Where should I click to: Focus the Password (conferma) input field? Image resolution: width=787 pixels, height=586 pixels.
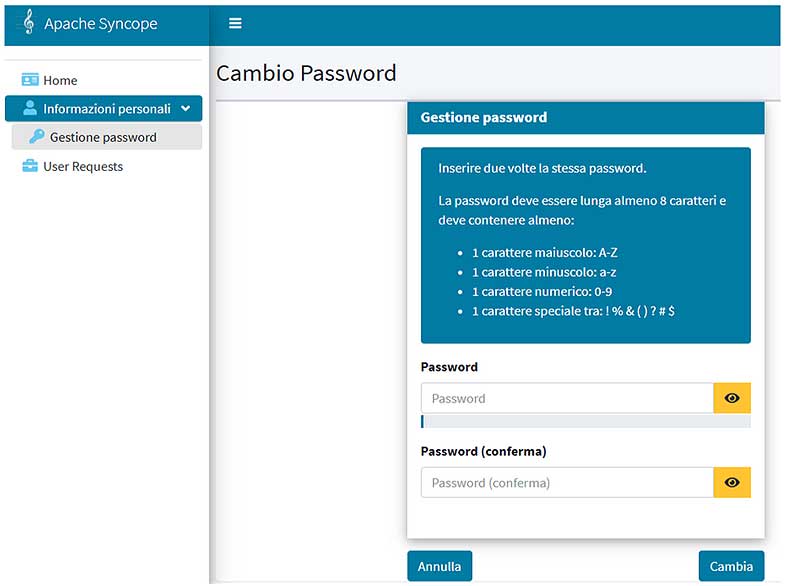coord(567,482)
